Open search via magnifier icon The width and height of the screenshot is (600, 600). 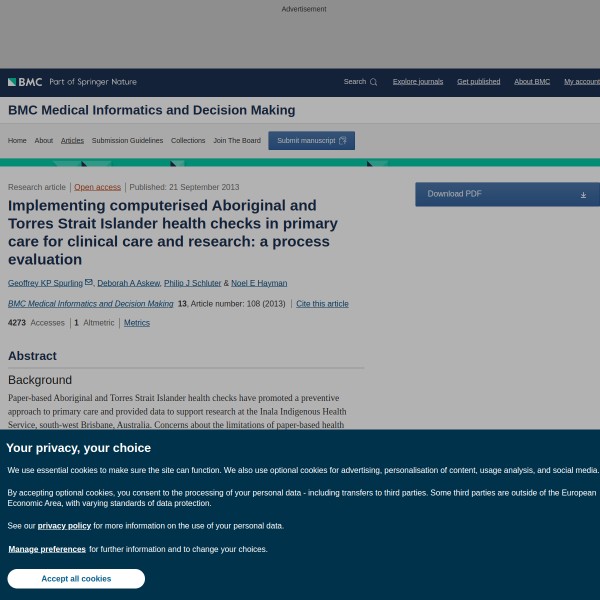[373, 82]
